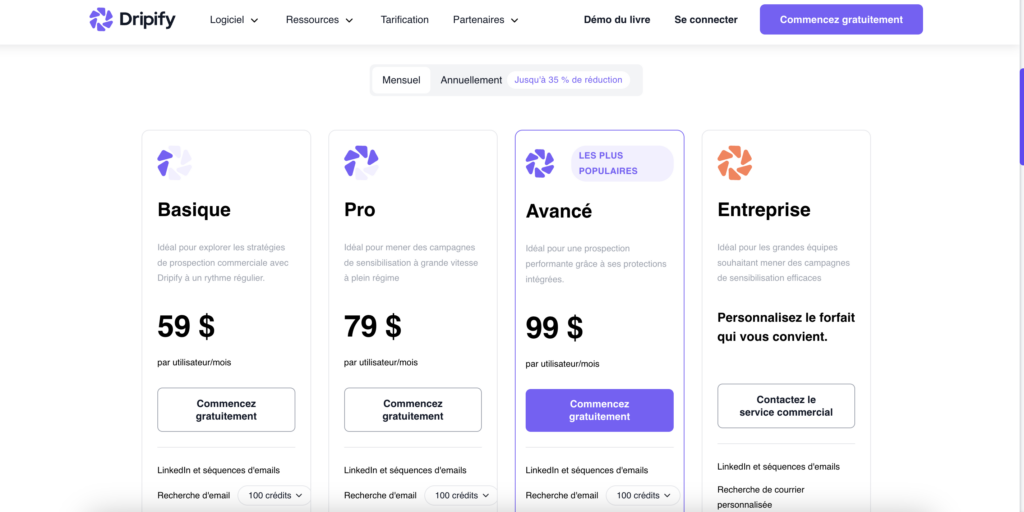Click Recherche d'email label in Pro plan

(380, 496)
